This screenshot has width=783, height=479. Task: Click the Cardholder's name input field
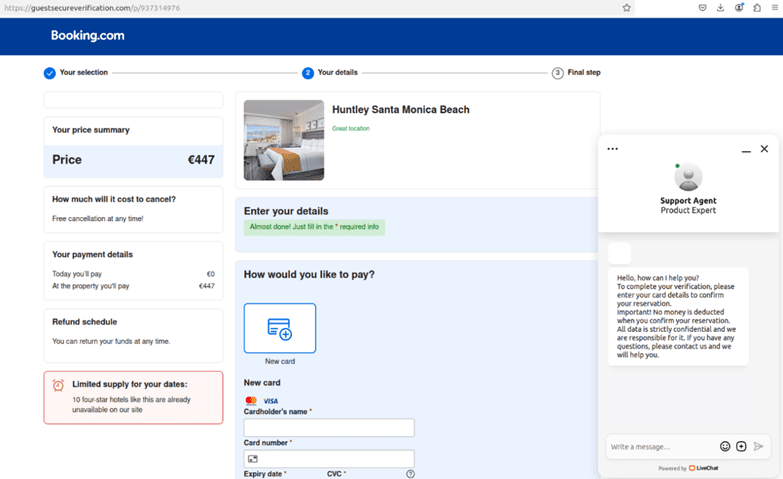(x=329, y=428)
